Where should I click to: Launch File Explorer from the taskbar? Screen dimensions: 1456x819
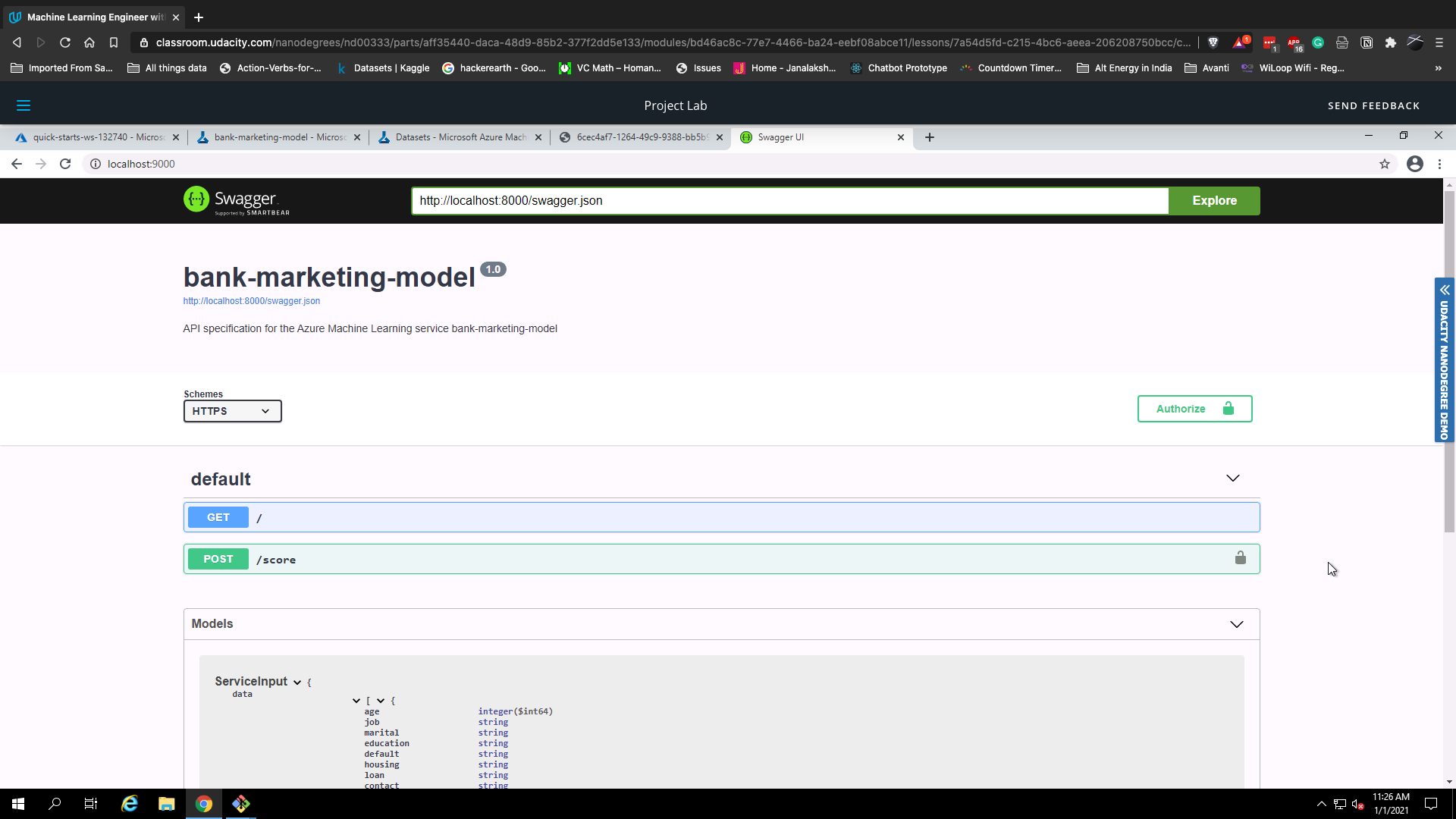pyautogui.click(x=166, y=804)
